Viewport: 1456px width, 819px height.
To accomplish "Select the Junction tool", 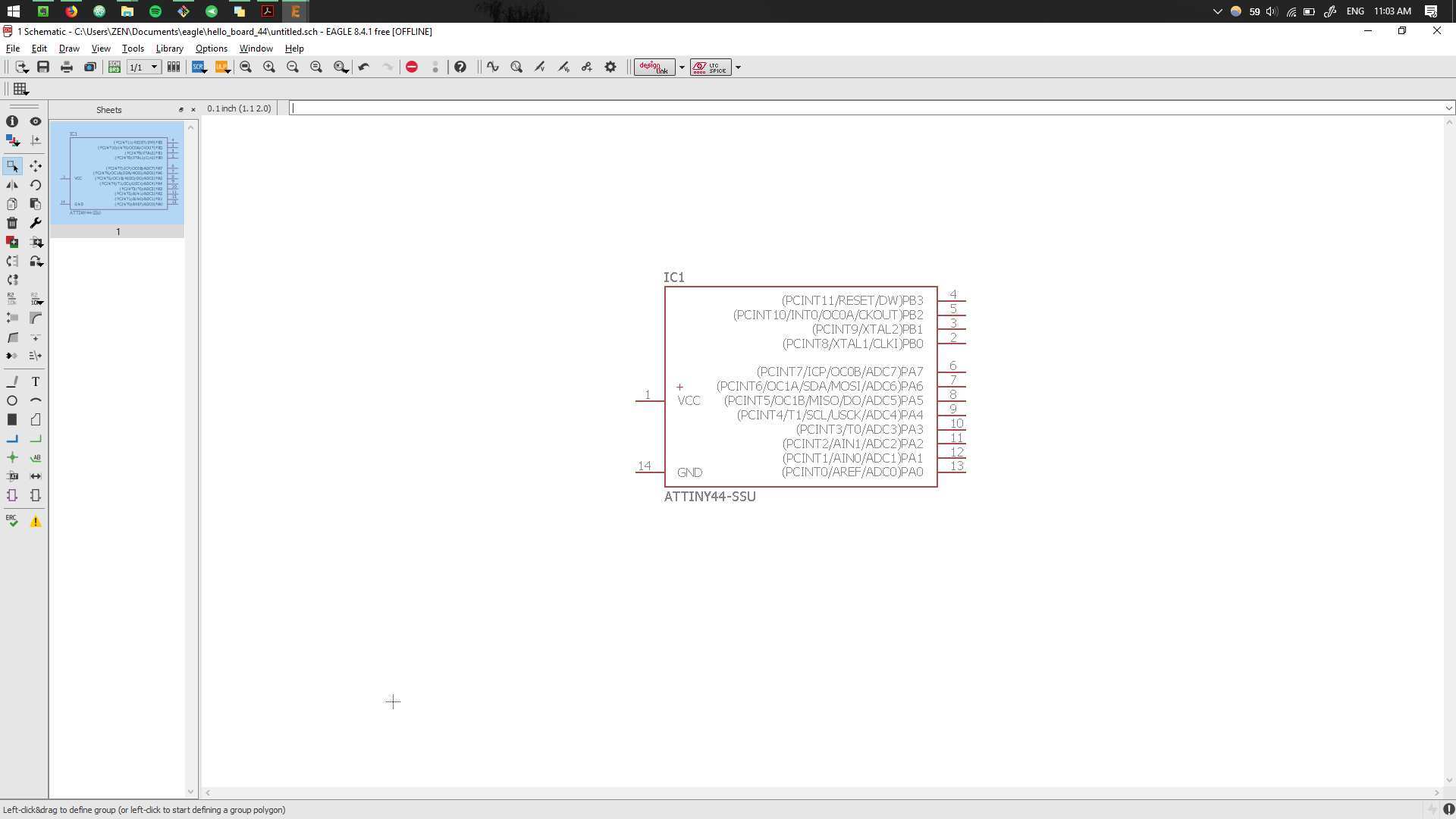I will click(x=12, y=457).
